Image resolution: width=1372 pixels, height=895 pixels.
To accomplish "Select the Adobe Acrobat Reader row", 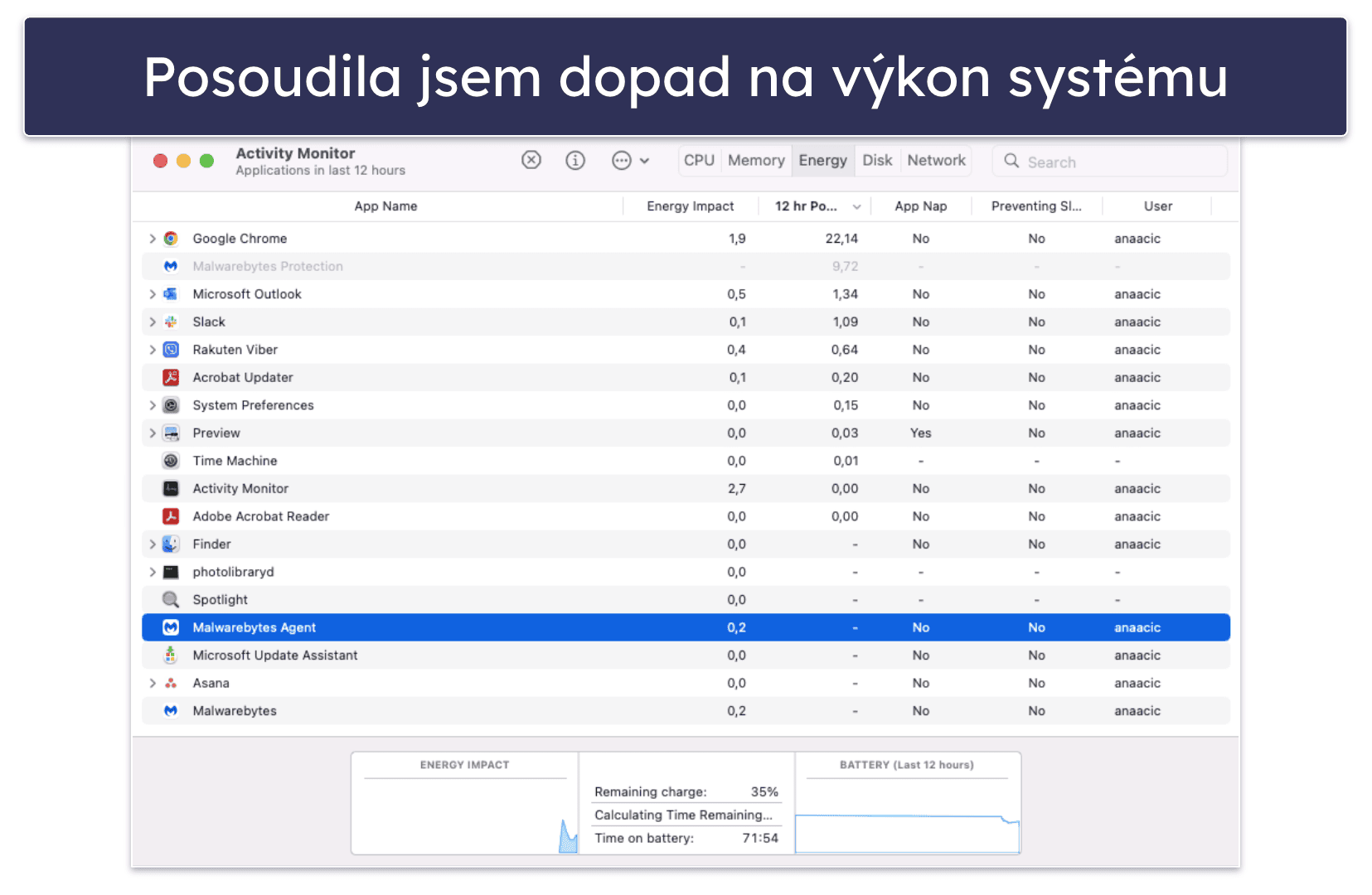I will [686, 516].
